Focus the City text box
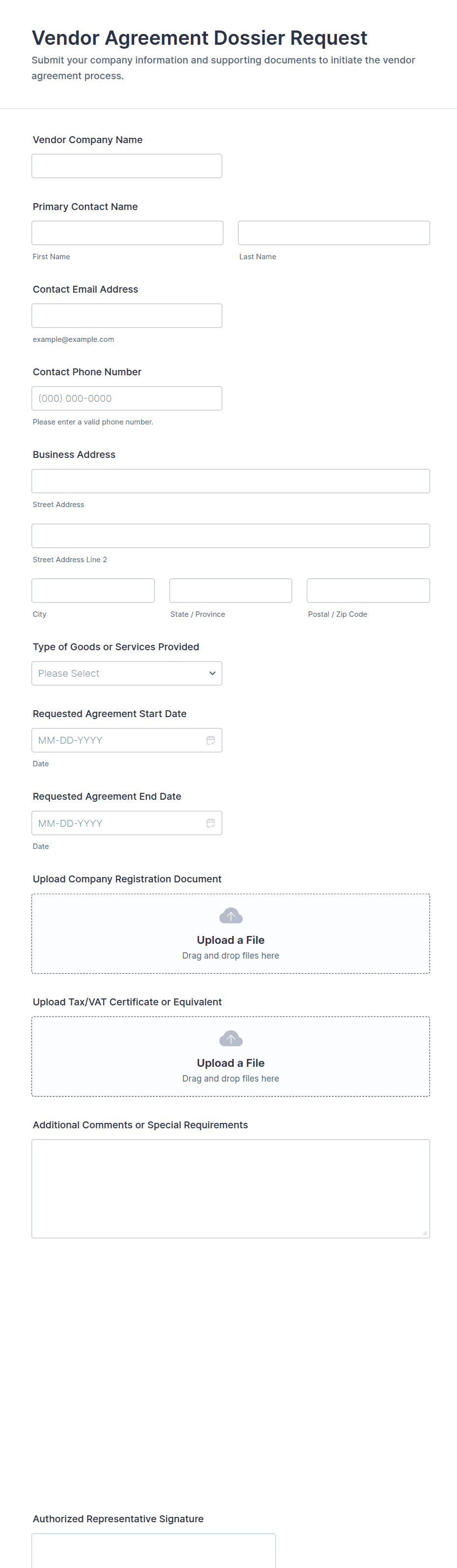The image size is (457, 1568). (93, 590)
